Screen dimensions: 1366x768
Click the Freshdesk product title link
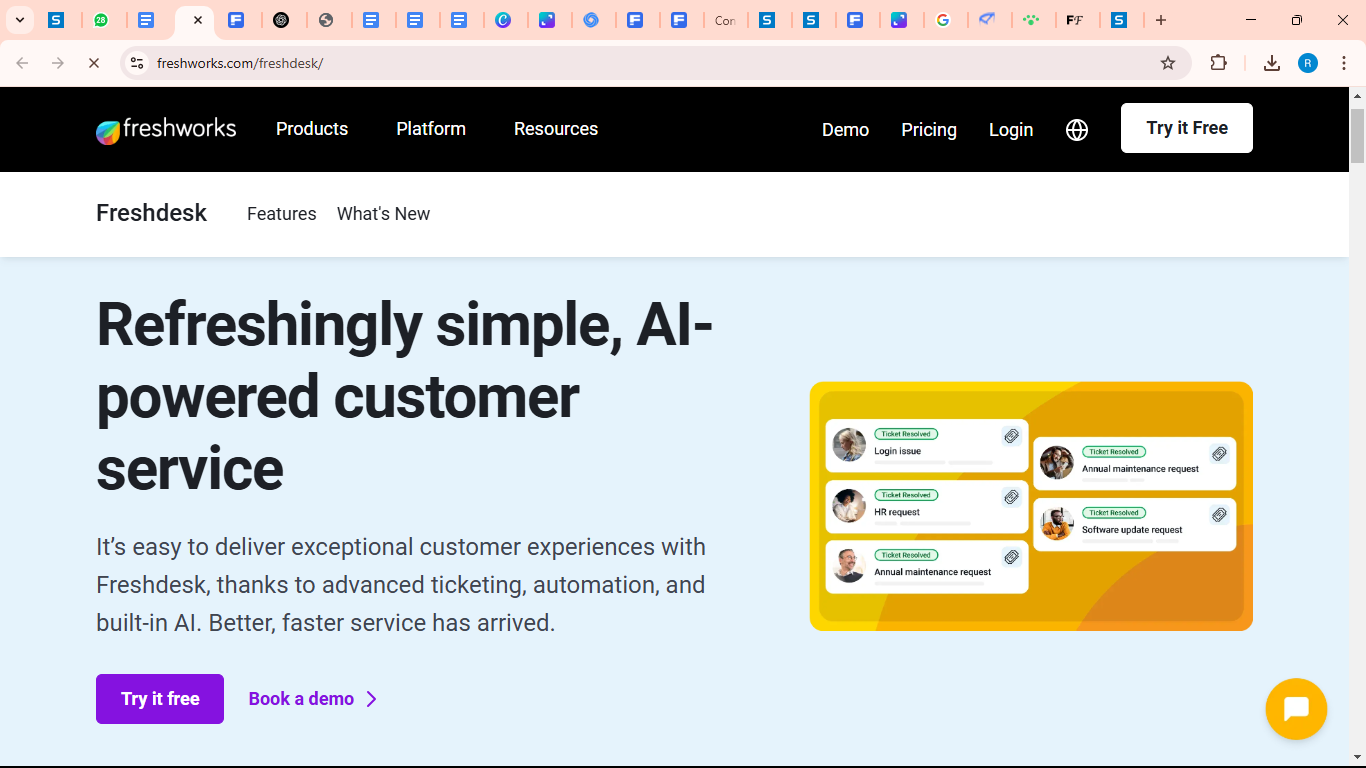(151, 213)
